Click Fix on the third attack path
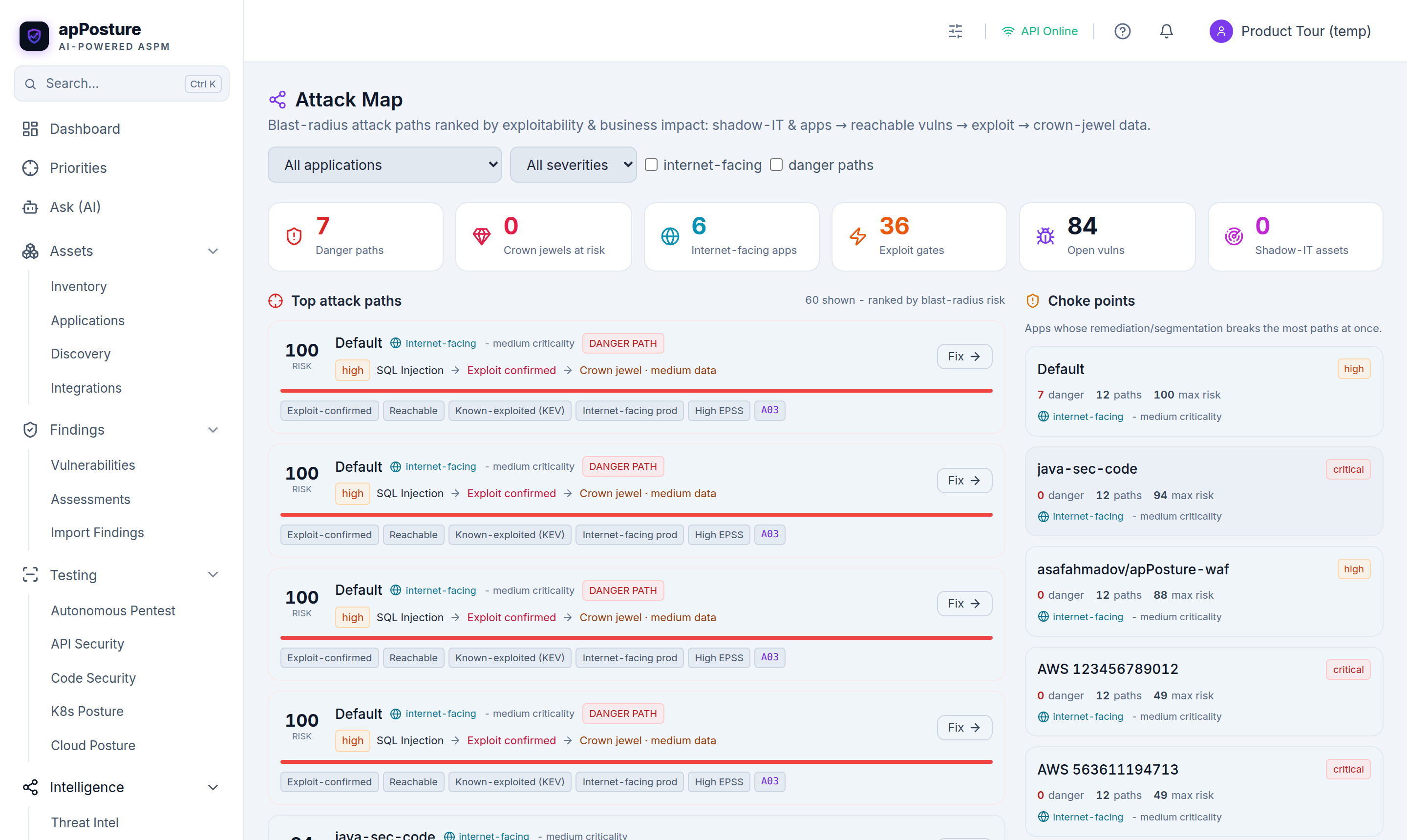The height and width of the screenshot is (840, 1407). tap(964, 604)
